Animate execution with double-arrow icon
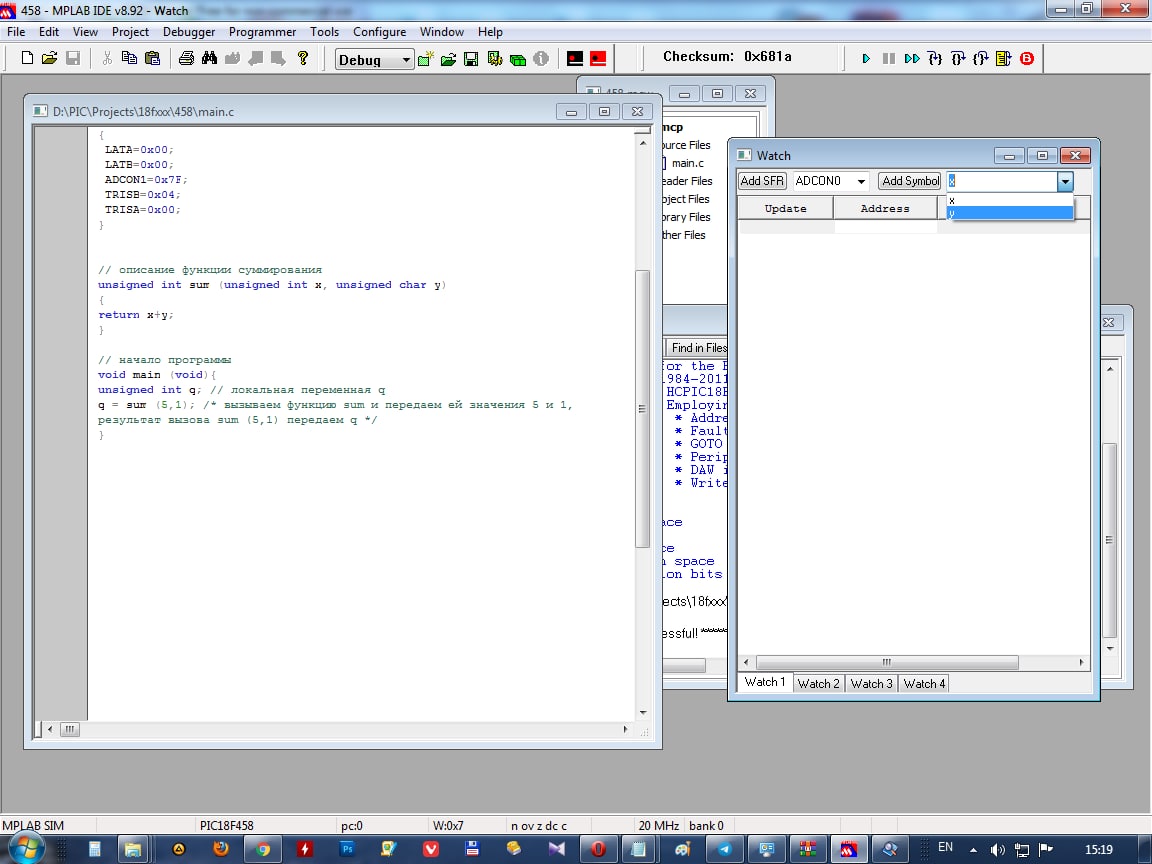 click(912, 58)
